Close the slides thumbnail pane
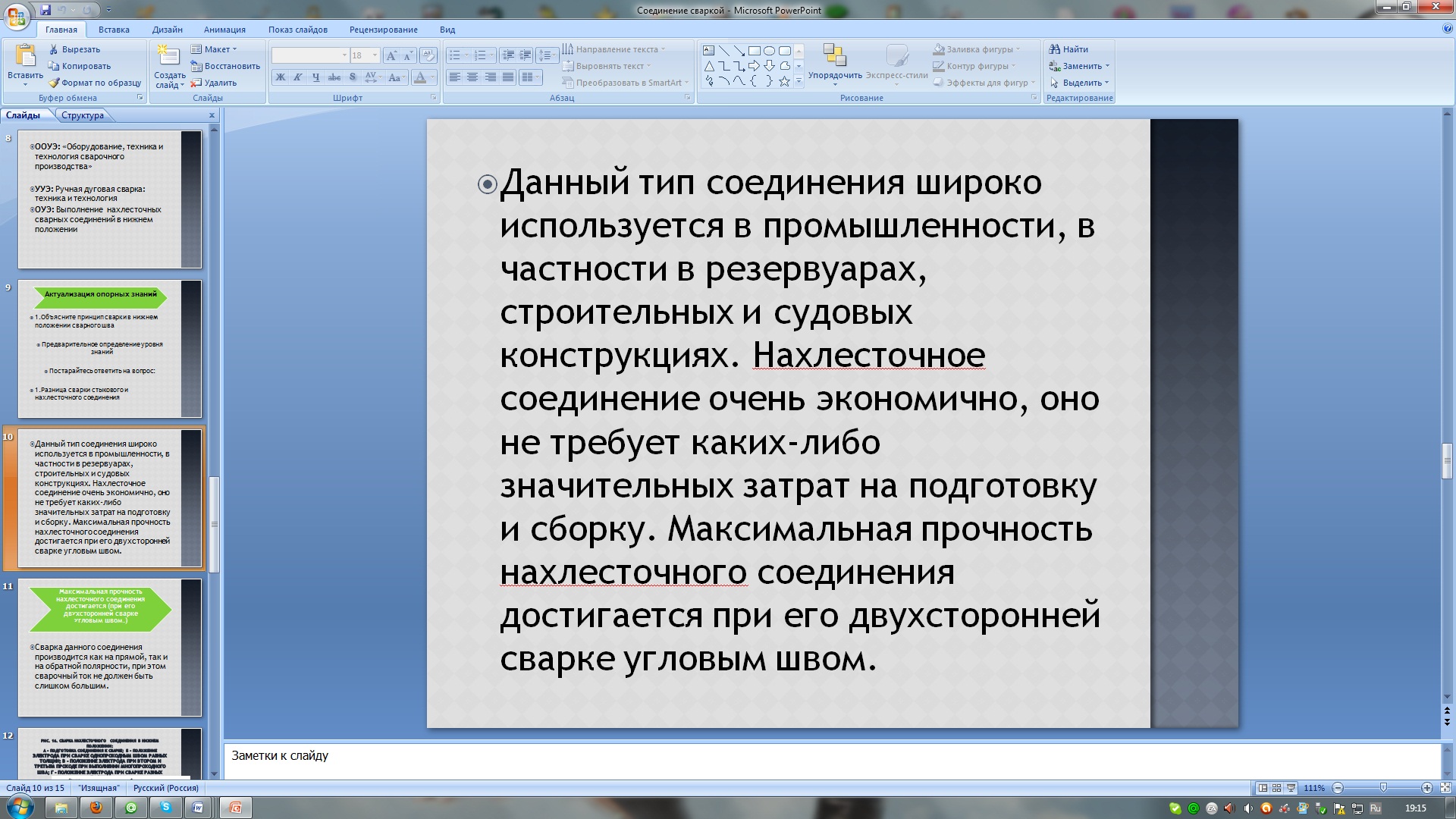Image resolution: width=1456 pixels, height=819 pixels. [x=212, y=115]
